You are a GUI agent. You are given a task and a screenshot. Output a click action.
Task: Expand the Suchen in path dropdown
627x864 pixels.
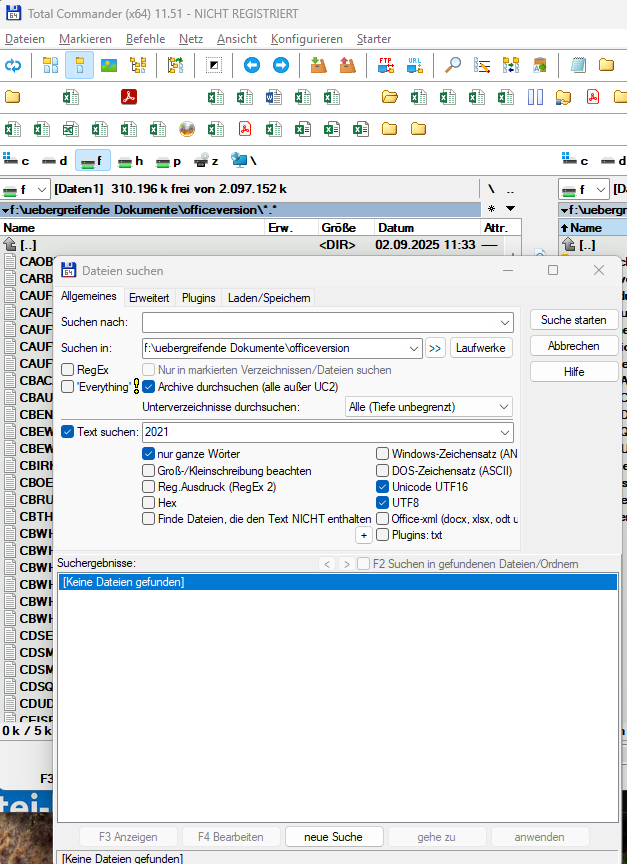(x=413, y=348)
